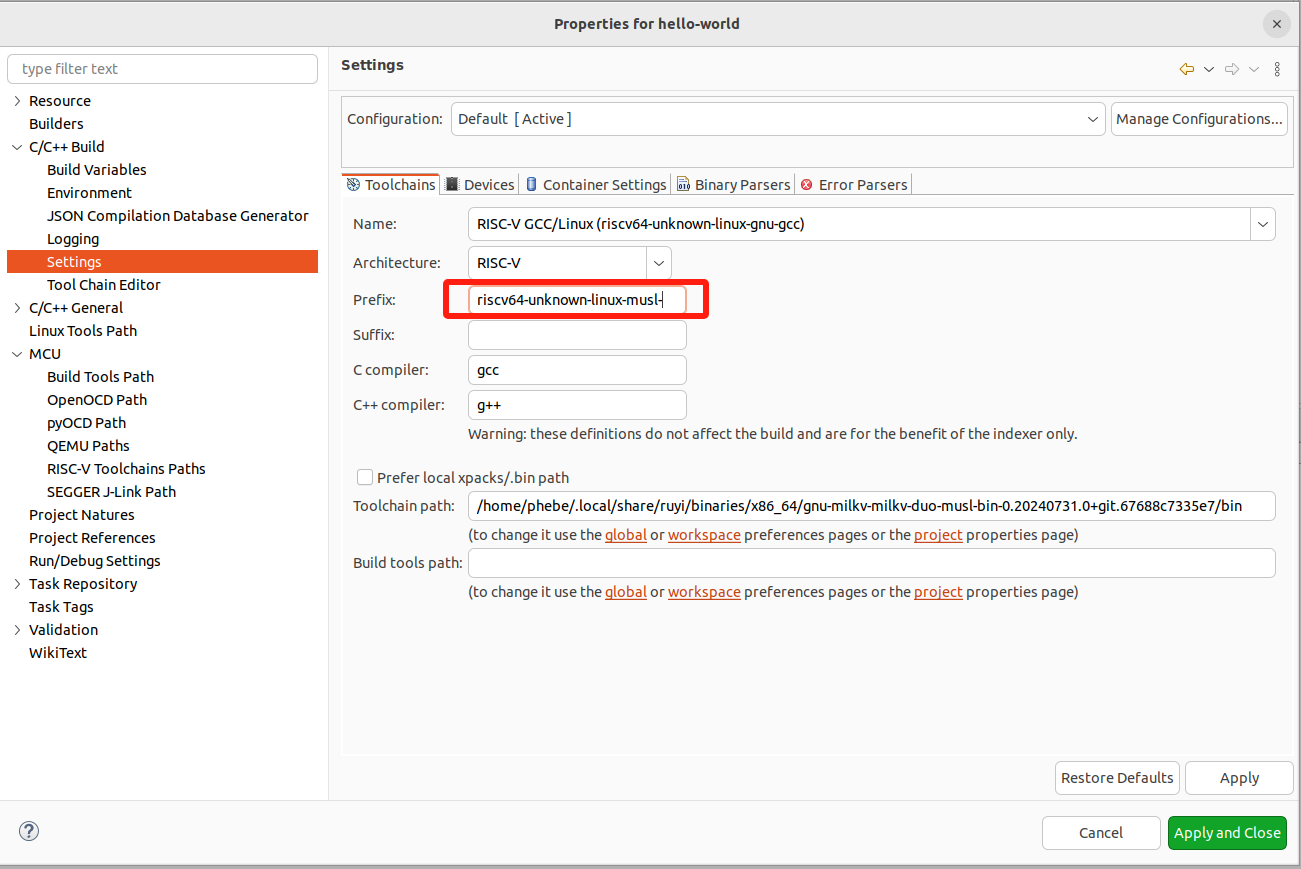The image size is (1301, 869).
Task: Select SEGGER J-Link Path in the tree
Action: click(x=112, y=492)
